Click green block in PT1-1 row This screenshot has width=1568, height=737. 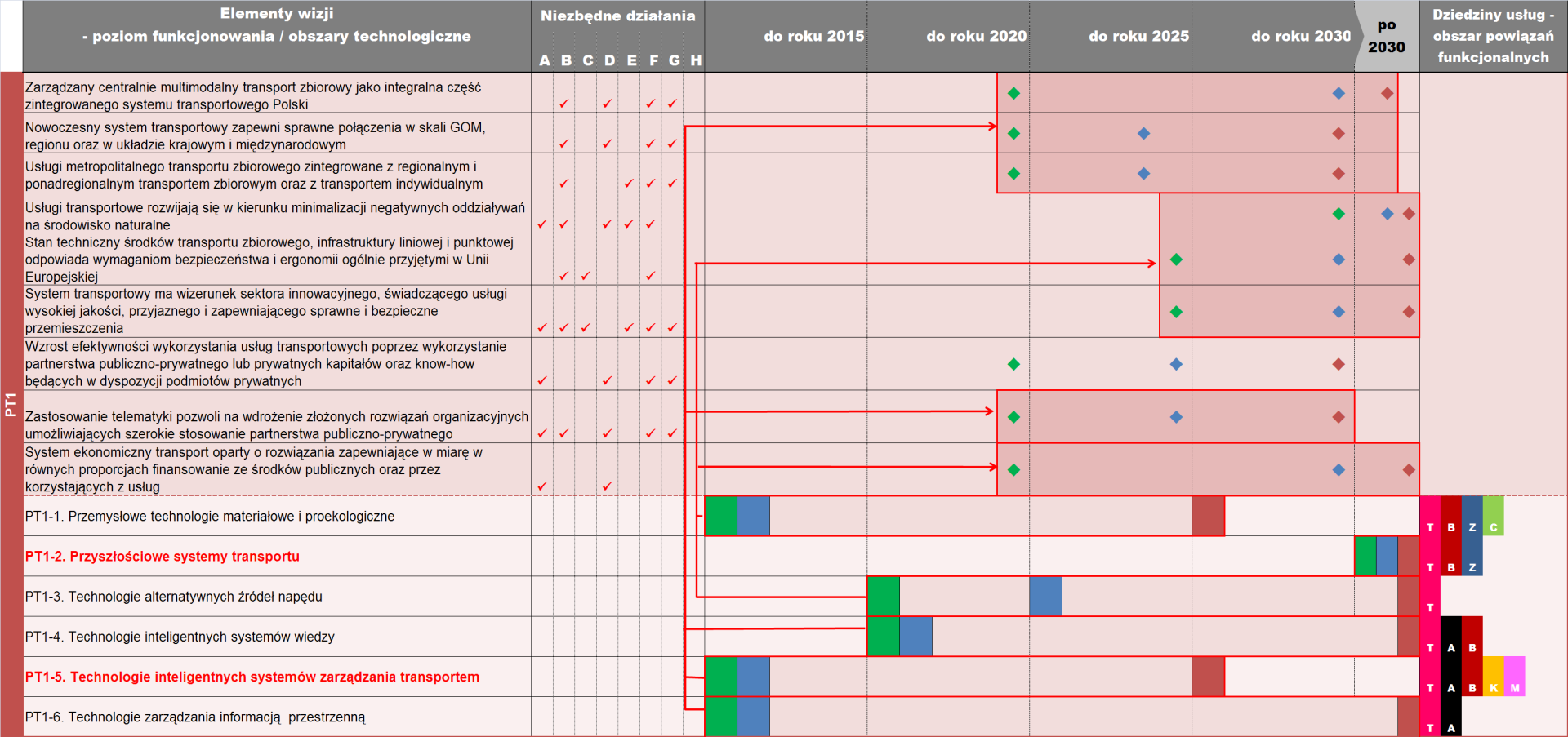pyautogui.click(x=720, y=516)
